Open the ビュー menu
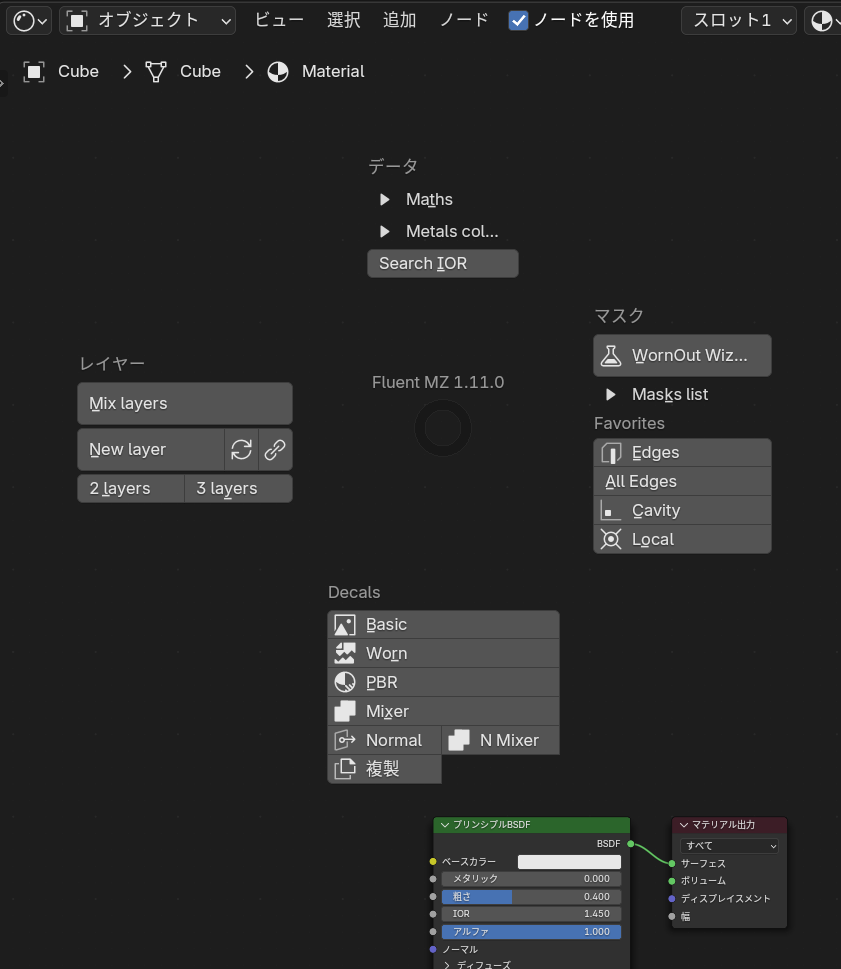 (279, 20)
